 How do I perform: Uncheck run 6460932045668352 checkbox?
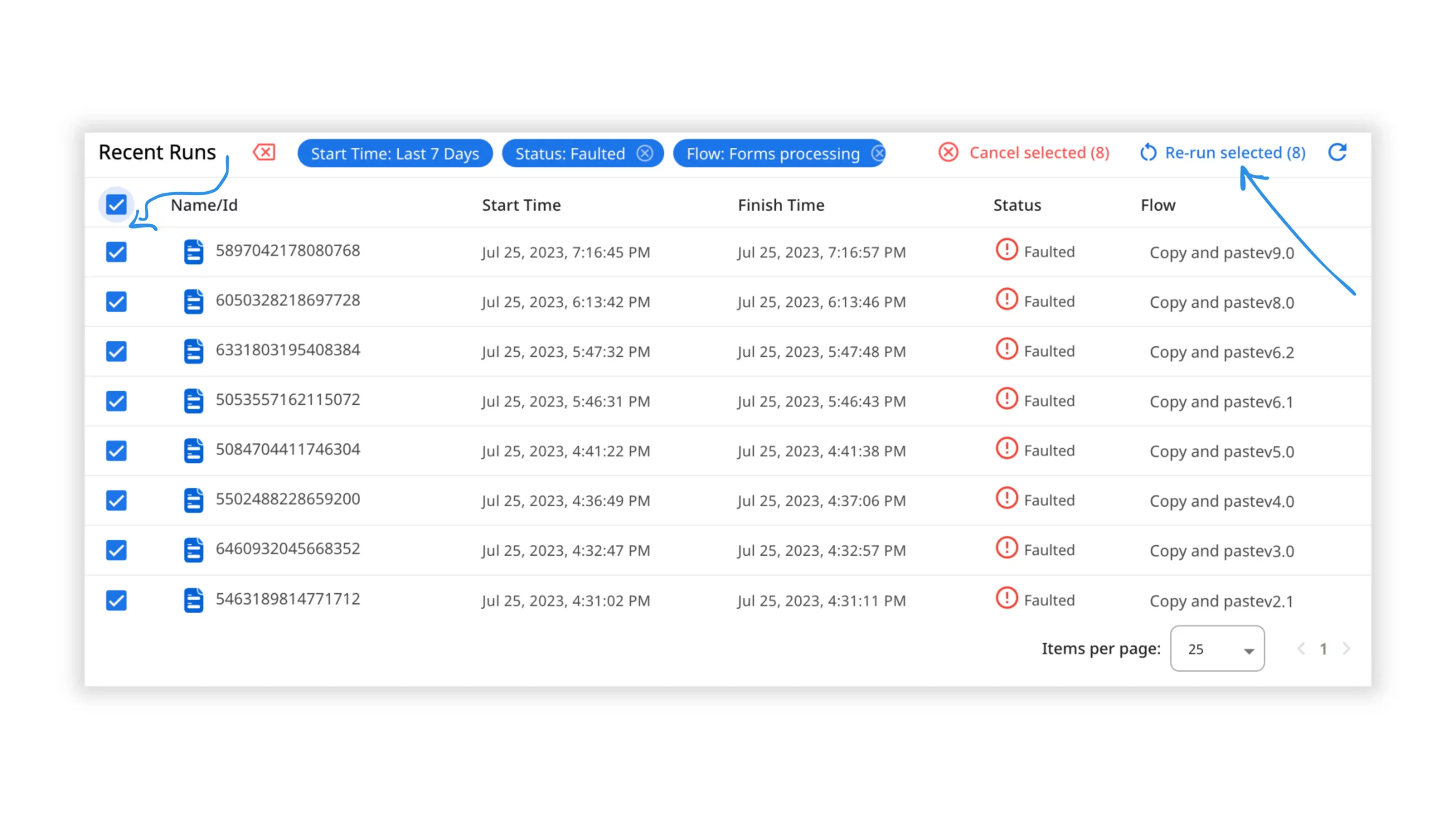click(x=117, y=550)
